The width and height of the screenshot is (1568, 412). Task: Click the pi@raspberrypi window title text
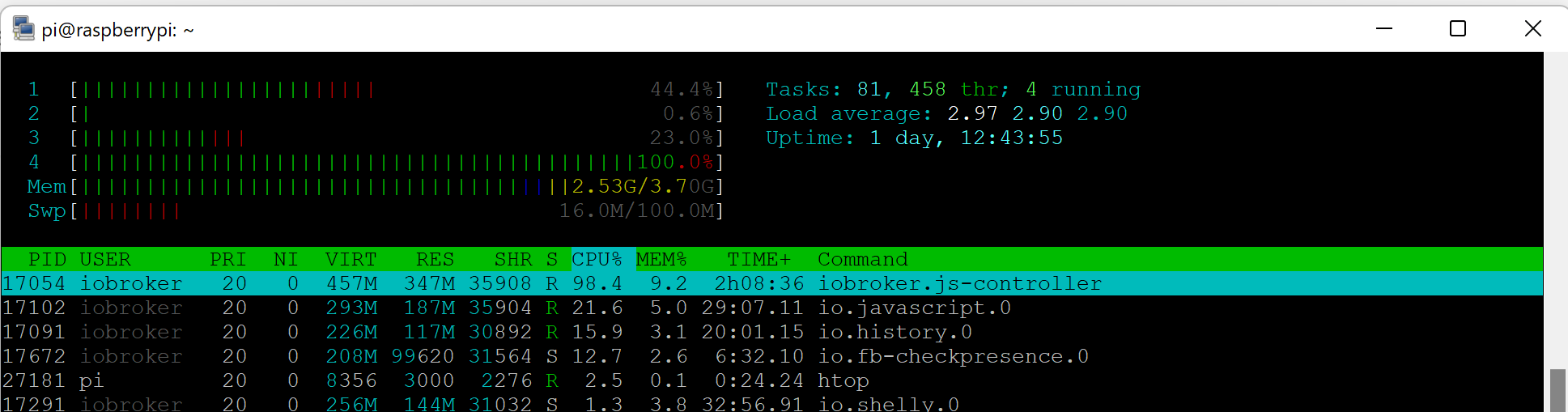coord(117,30)
